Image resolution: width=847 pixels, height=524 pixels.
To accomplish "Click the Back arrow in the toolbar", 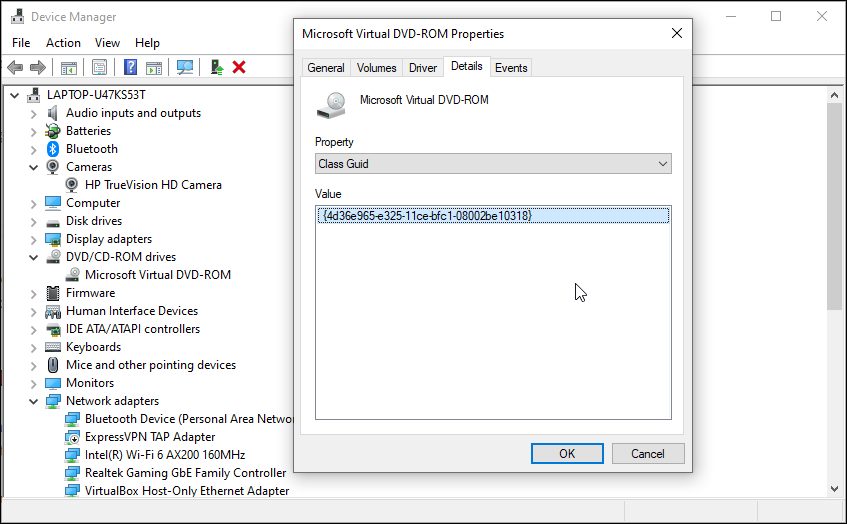I will 15,67.
